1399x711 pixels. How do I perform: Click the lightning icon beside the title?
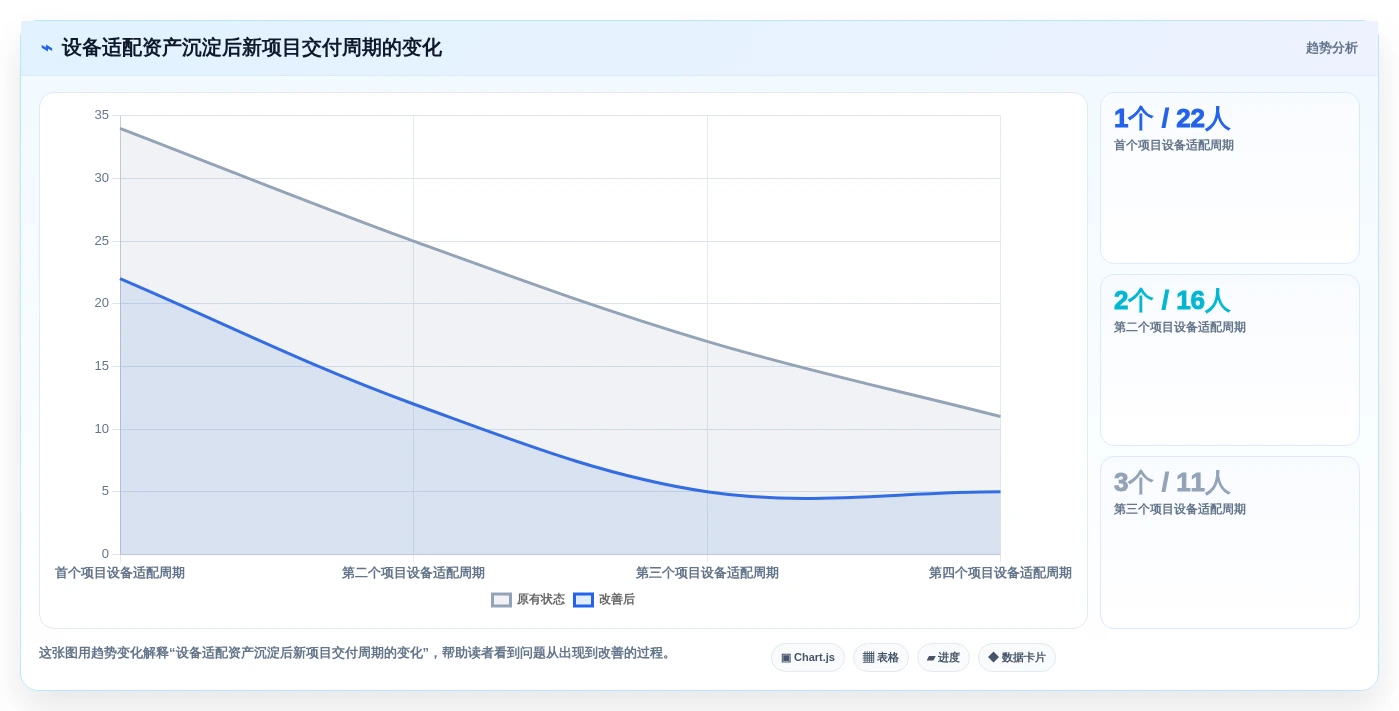point(47,48)
